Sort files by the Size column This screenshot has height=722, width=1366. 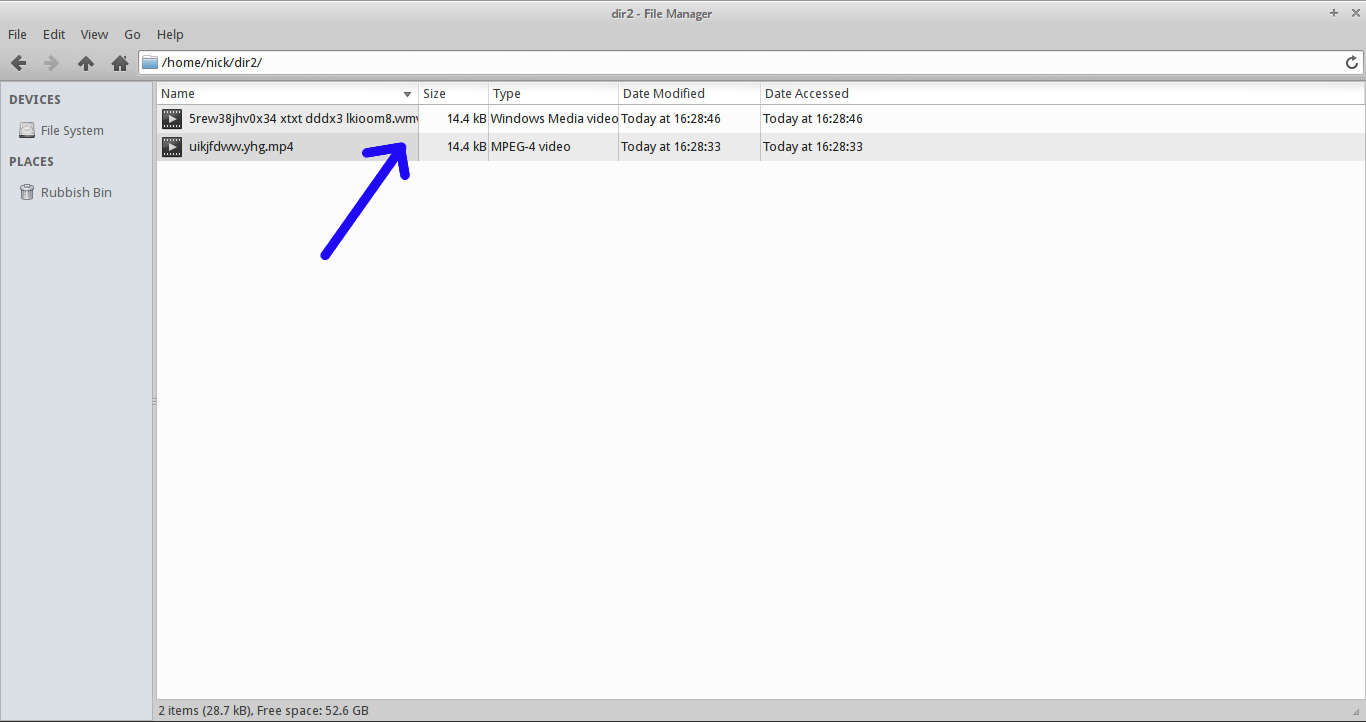pyautogui.click(x=452, y=94)
